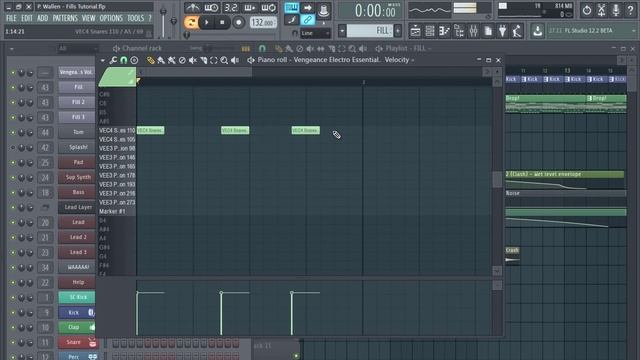Select the WAAAAA! channel button
640x360 pixels.
(77, 267)
